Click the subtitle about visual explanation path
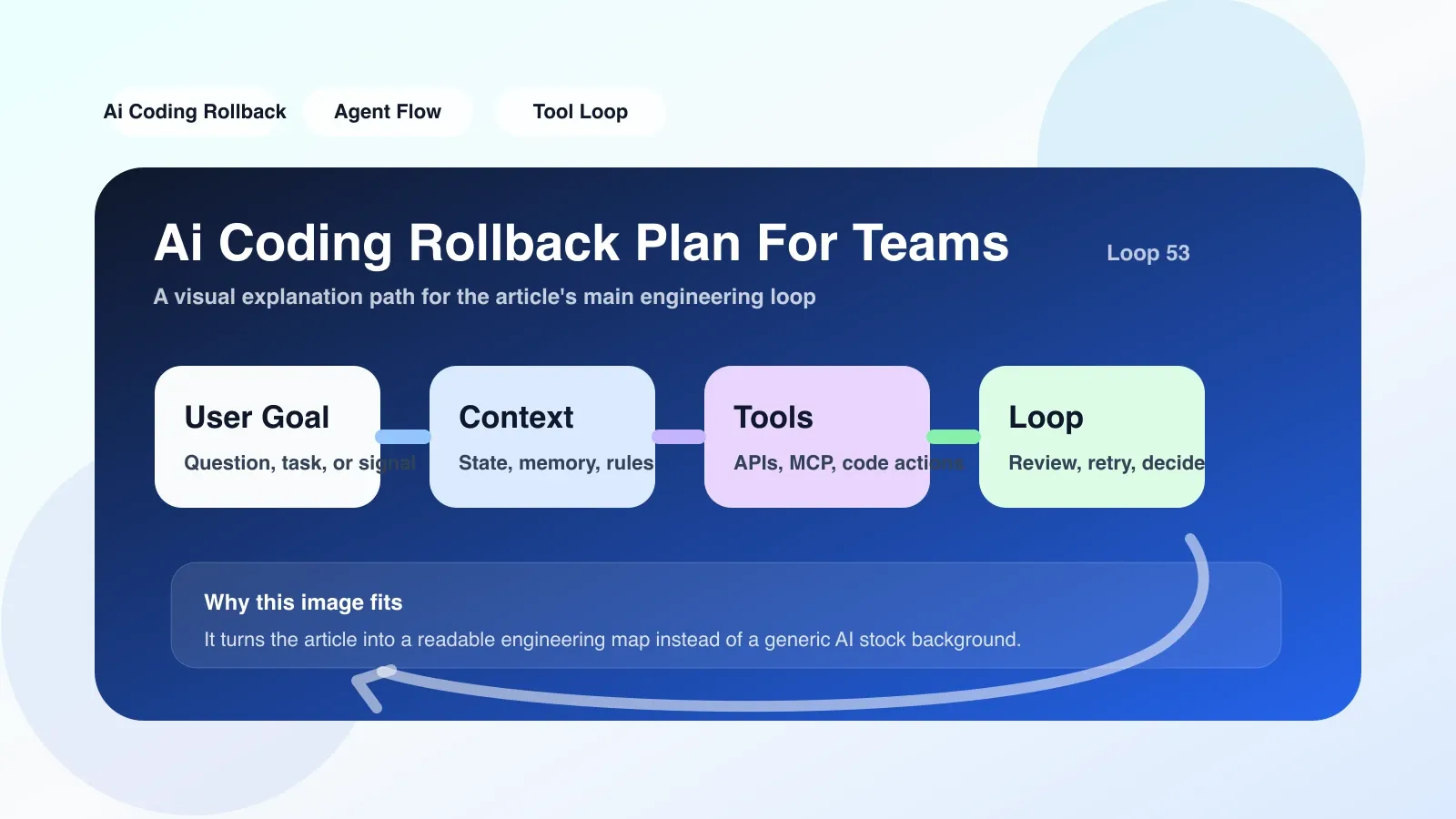Viewport: 1456px width, 819px height. tap(485, 297)
